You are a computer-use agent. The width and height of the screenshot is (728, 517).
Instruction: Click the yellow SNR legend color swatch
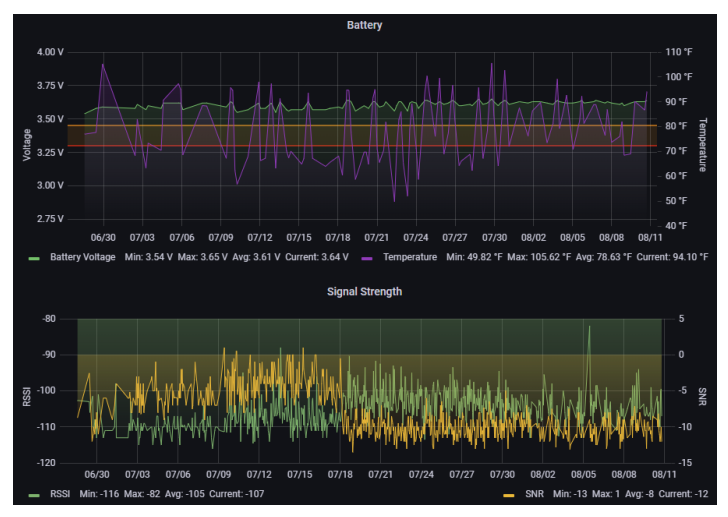(510, 494)
